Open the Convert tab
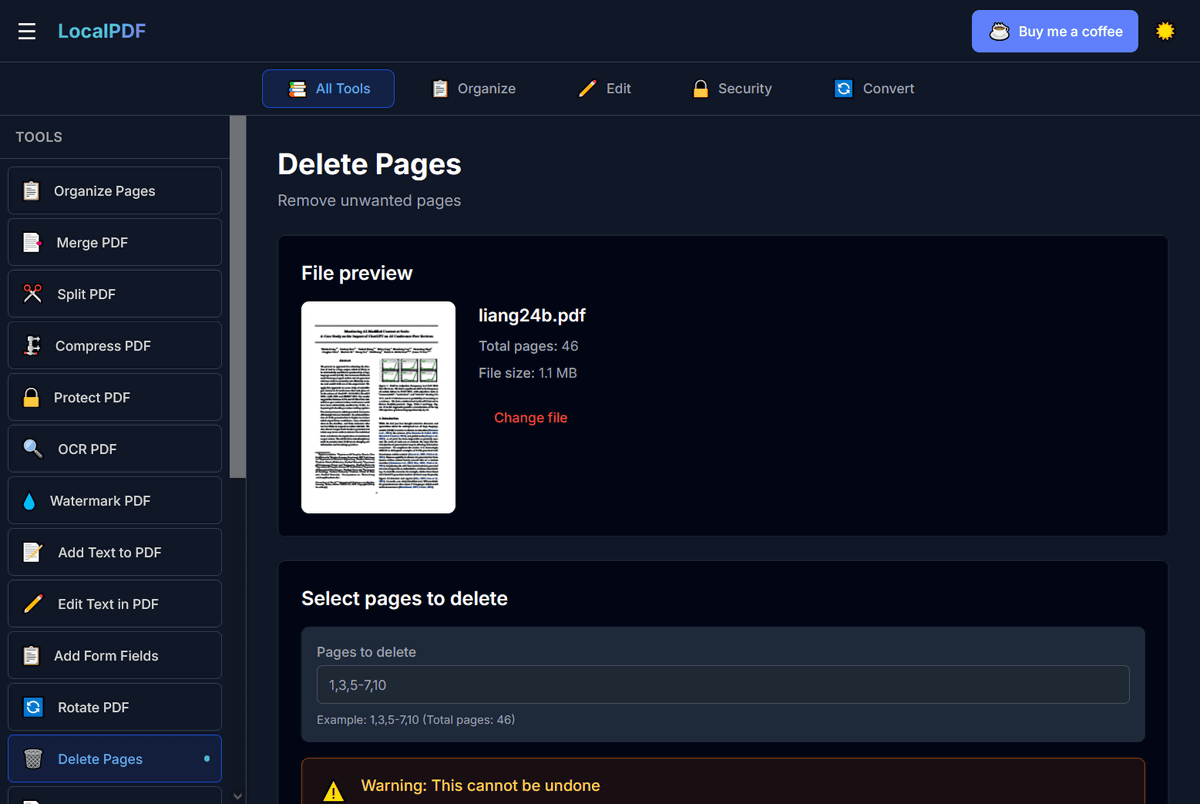Viewport: 1200px width, 804px height. [x=874, y=89]
